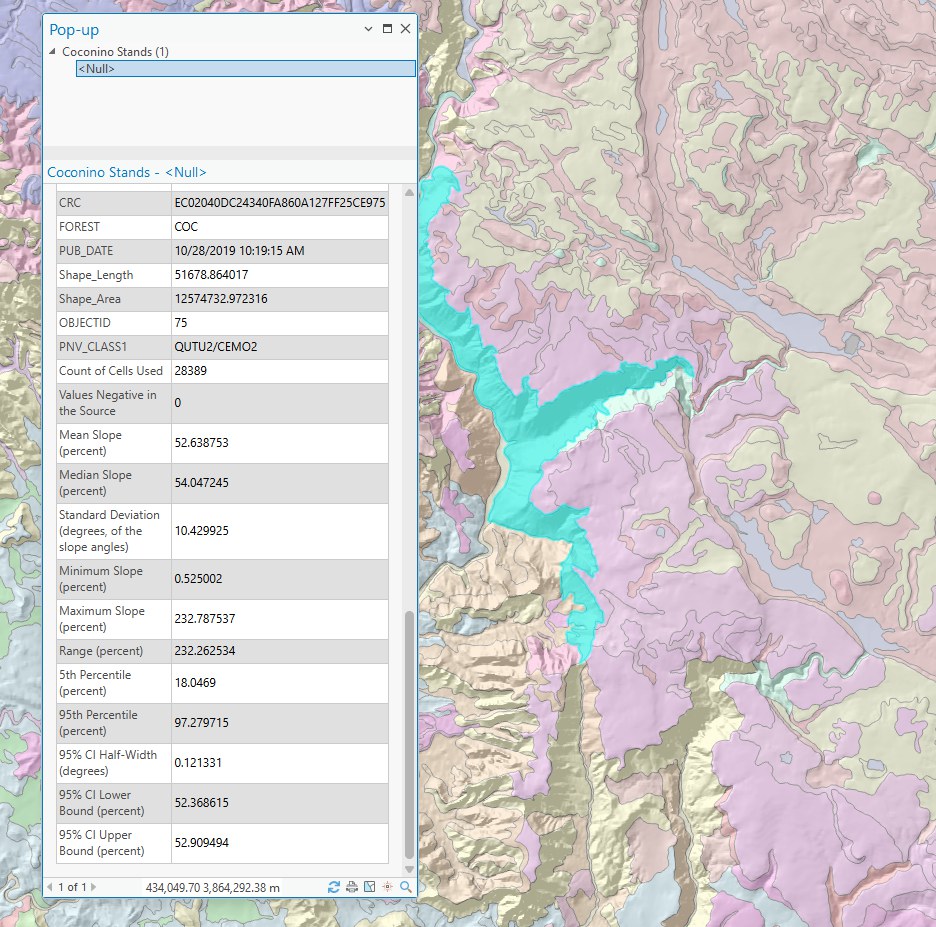Click the refresh pop-up content icon
This screenshot has height=927, width=936.
pos(334,887)
